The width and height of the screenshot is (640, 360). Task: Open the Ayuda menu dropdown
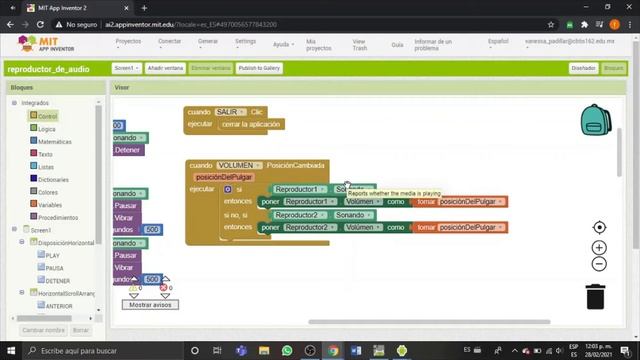(x=283, y=44)
